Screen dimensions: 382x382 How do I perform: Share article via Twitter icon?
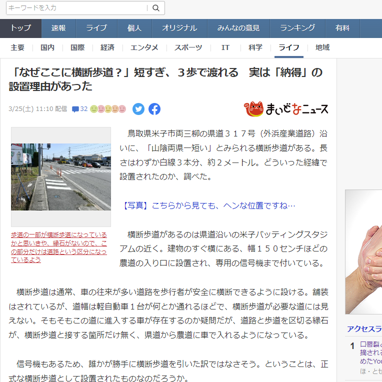click(x=138, y=109)
